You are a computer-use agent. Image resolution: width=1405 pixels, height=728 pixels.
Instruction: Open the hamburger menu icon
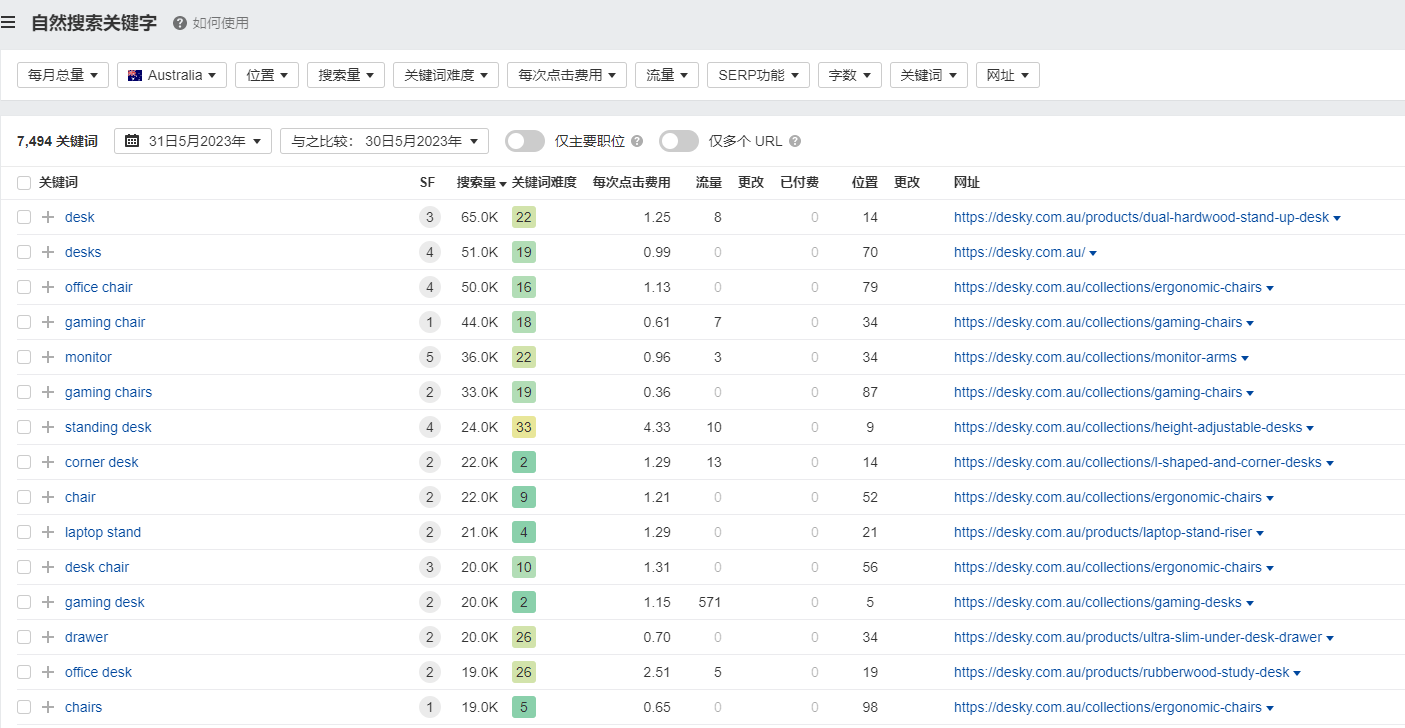click(9, 22)
